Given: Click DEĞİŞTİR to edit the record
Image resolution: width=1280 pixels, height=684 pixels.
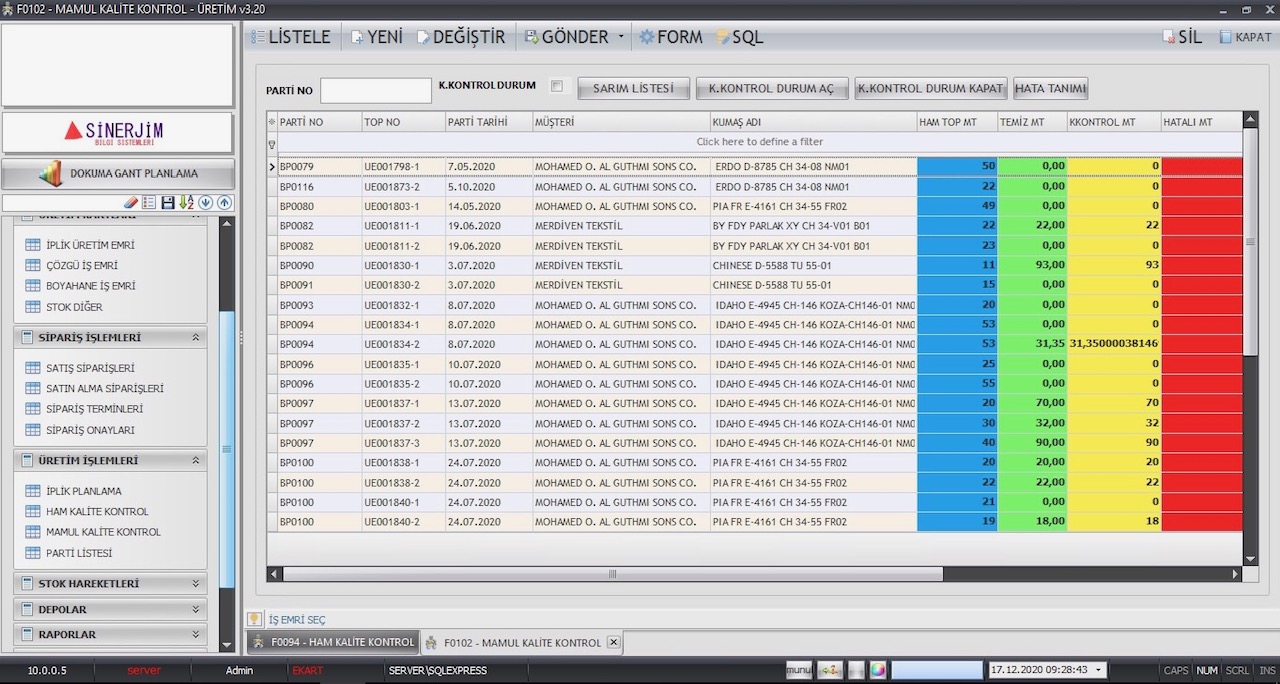Looking at the screenshot, I should pos(461,37).
